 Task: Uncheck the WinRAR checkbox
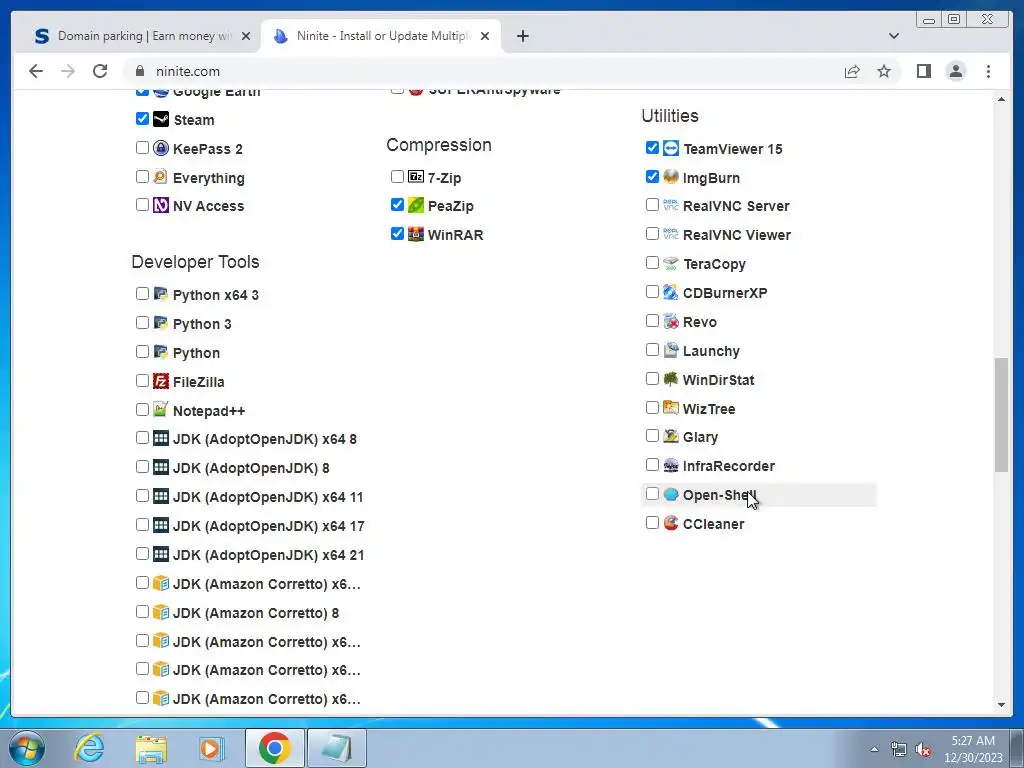tap(397, 234)
